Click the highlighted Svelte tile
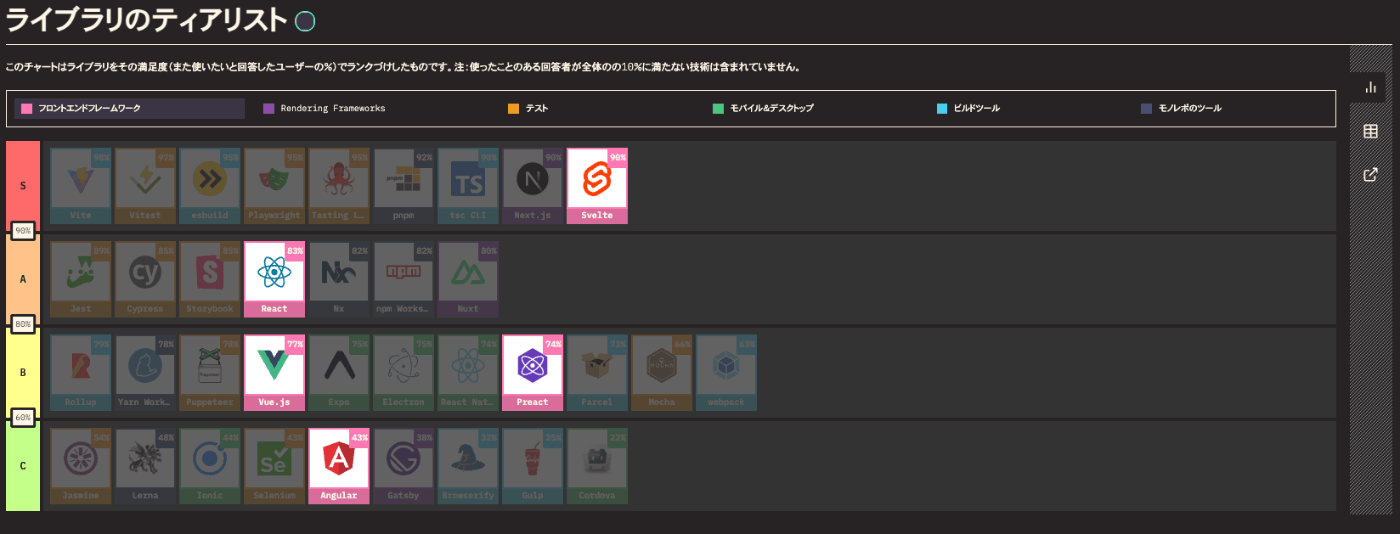1400x534 pixels. pyautogui.click(x=597, y=186)
